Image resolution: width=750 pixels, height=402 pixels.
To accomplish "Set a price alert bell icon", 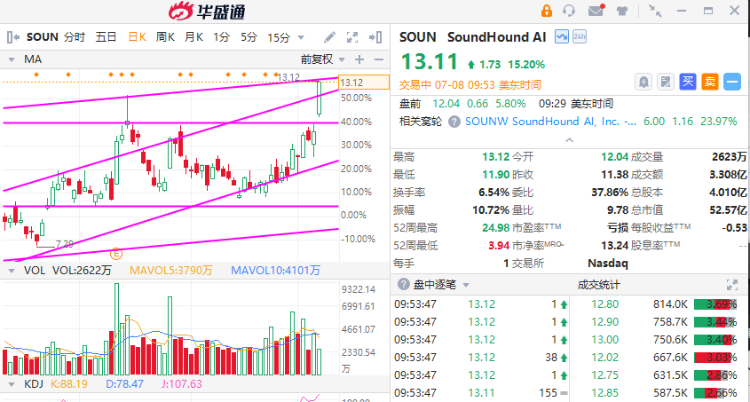I will click(x=643, y=82).
